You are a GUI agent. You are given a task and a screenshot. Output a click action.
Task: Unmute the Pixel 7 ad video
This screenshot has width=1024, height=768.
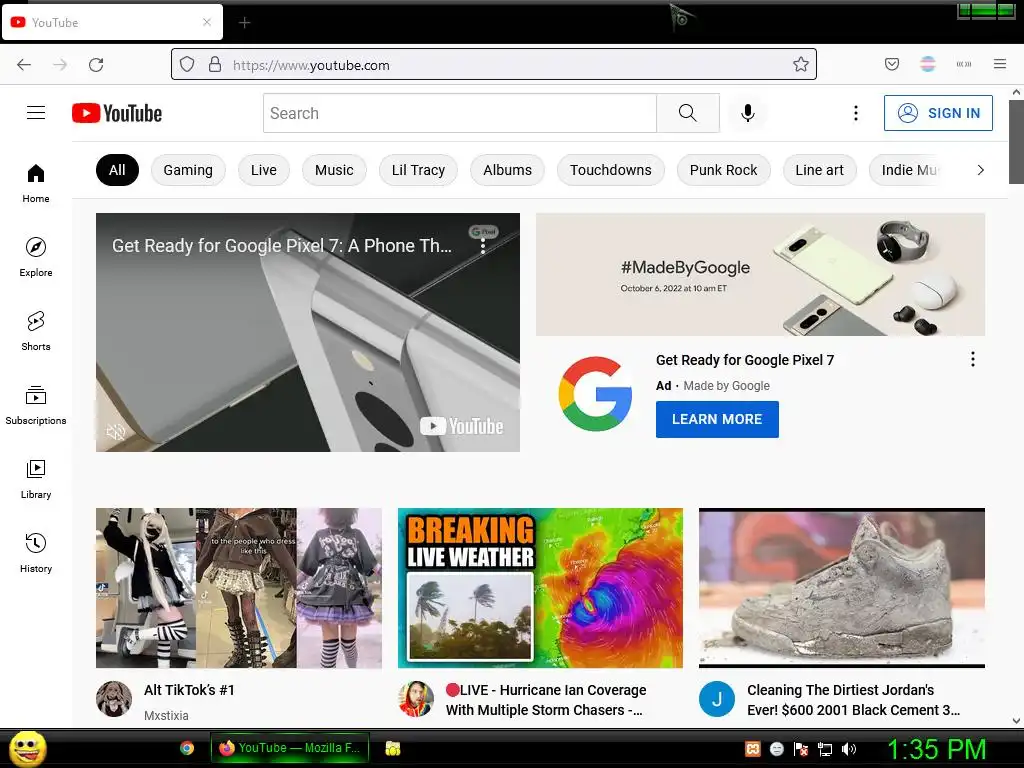(116, 432)
